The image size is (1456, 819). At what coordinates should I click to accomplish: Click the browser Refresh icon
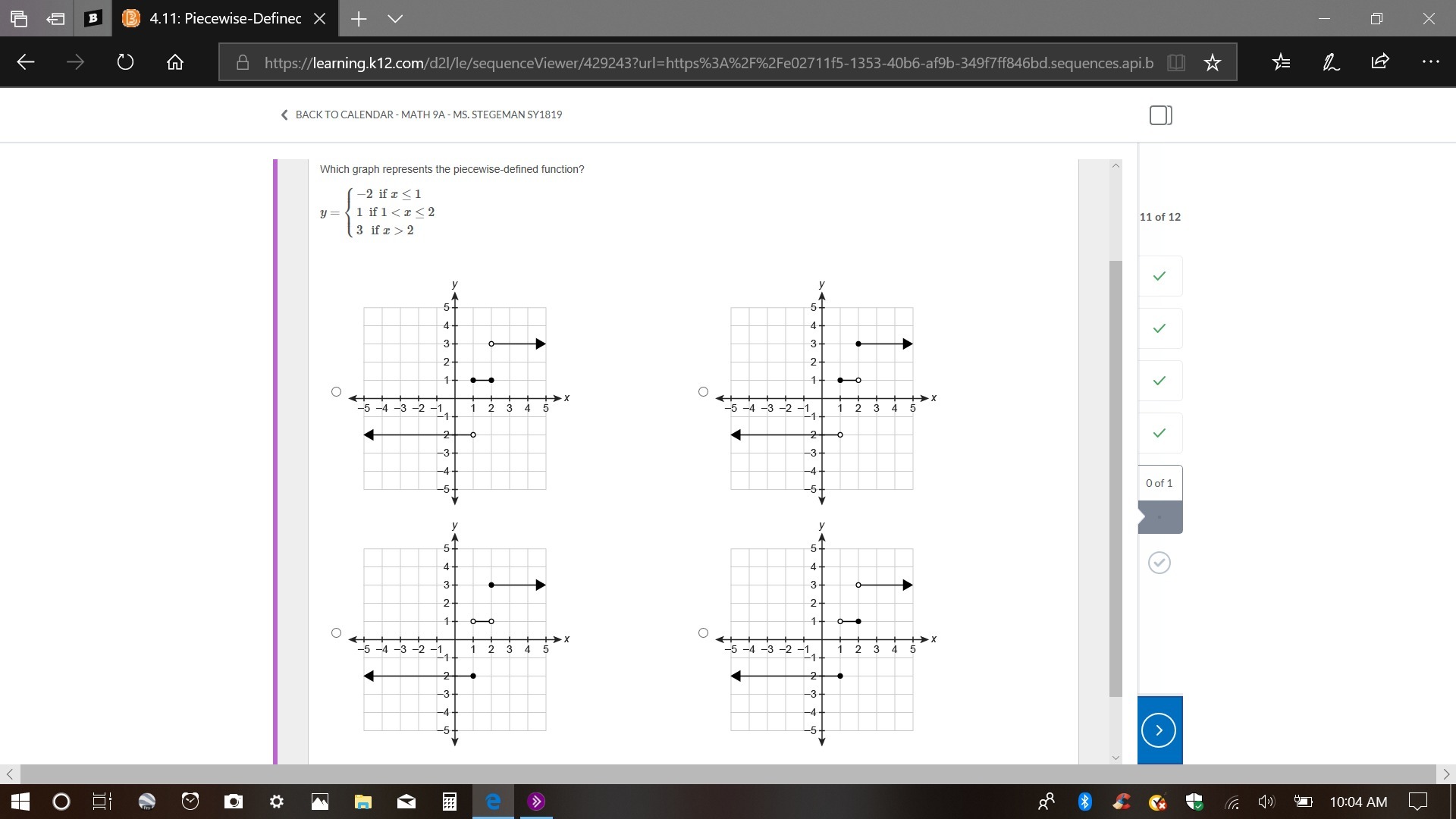click(x=125, y=62)
